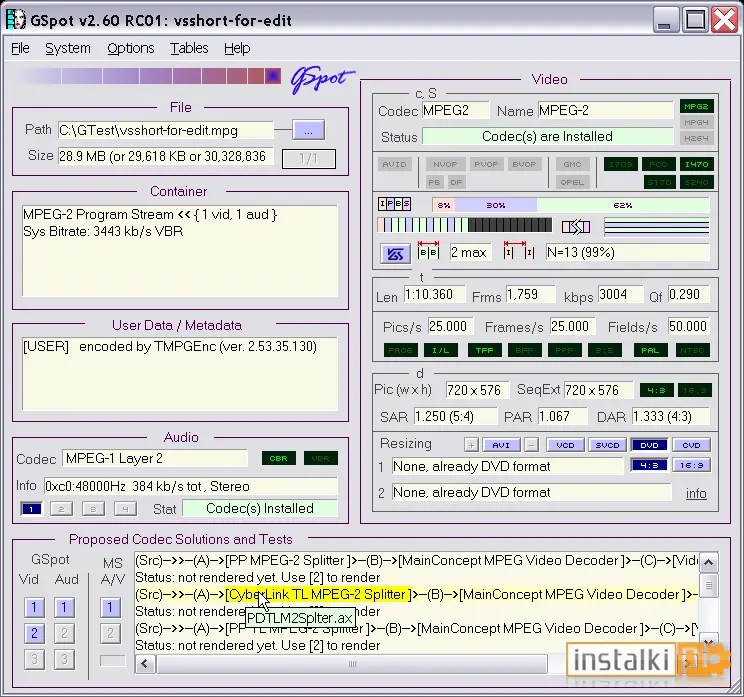Click GSpot Aud render button 1
This screenshot has height=697, width=744.
coord(65,607)
